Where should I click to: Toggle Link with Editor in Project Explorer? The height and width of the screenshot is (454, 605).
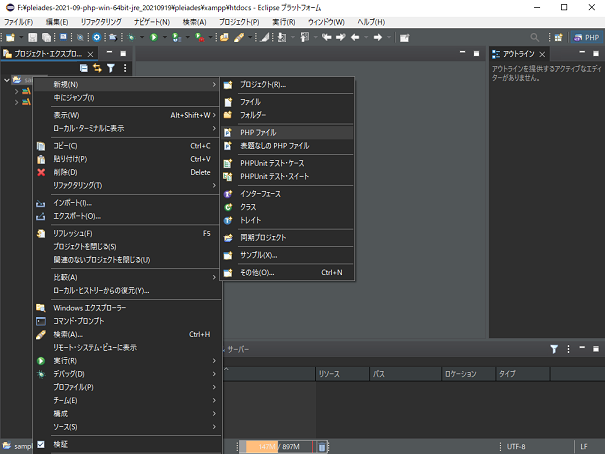97,68
